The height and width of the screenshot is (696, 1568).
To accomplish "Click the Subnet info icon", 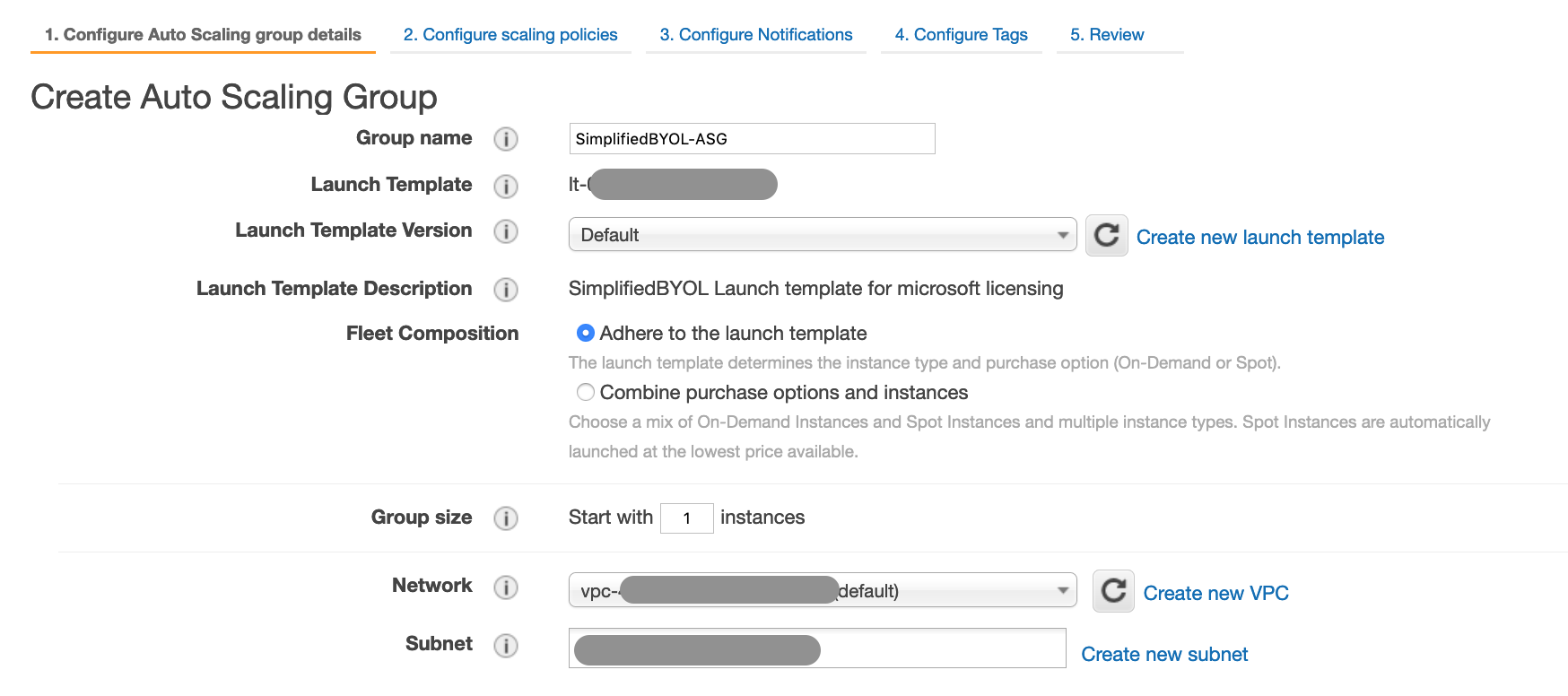I will 506,645.
